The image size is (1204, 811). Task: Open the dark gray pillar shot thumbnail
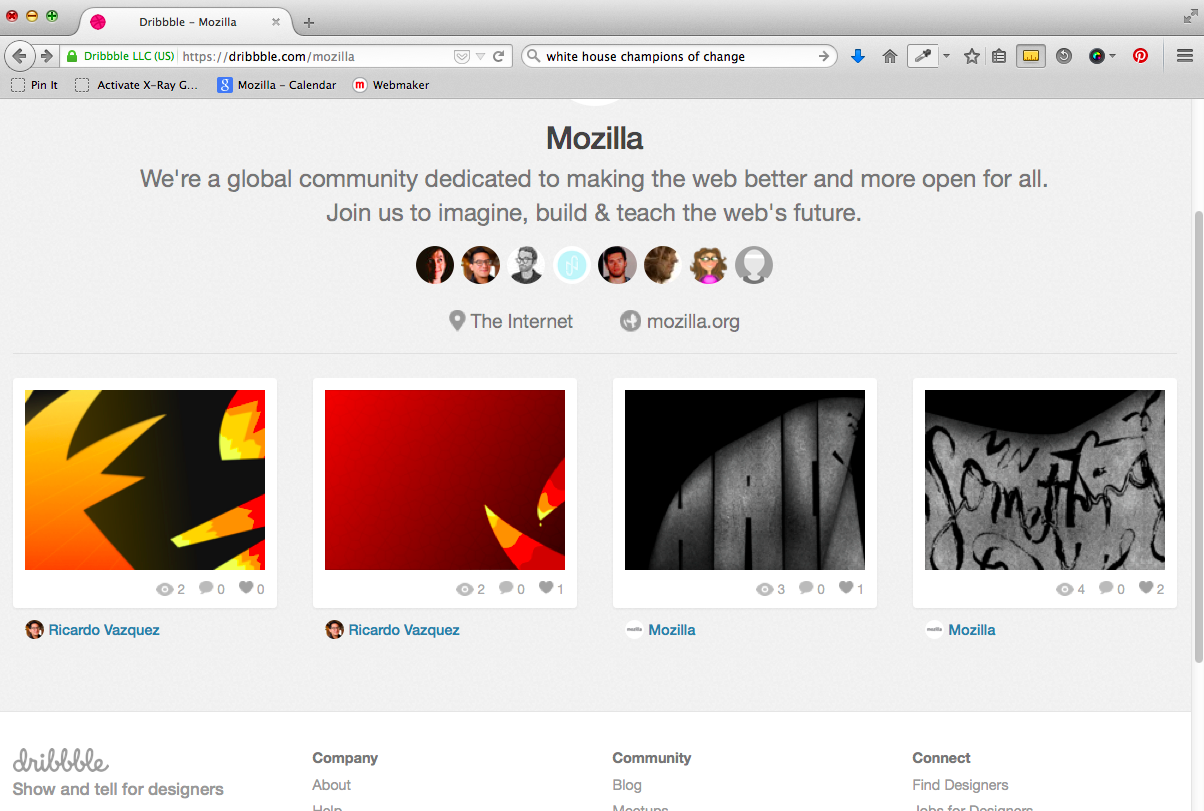(x=745, y=480)
